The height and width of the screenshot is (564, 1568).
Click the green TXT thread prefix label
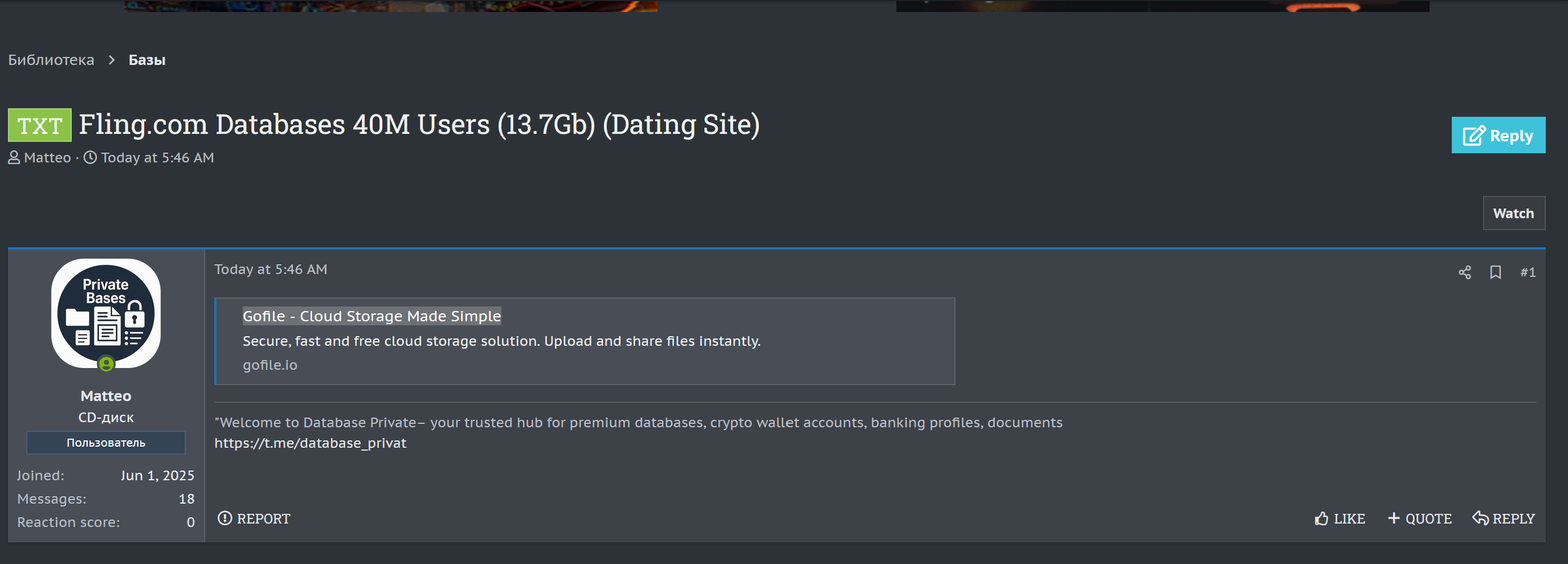click(39, 125)
